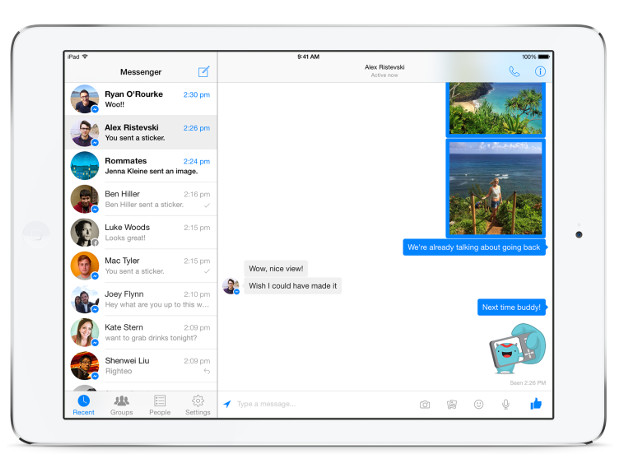Tap Luke Woods' black-and-white avatar
Image resolution: width=620 pixels, height=465 pixels.
(x=85, y=232)
